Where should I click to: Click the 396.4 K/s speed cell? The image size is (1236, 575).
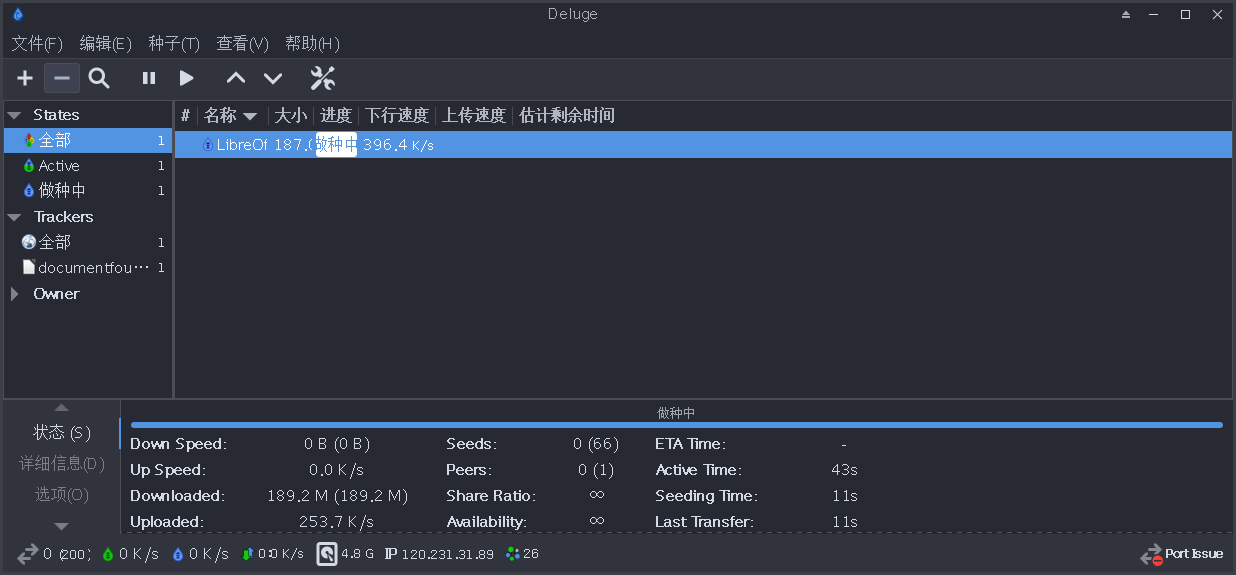[x=398, y=145]
